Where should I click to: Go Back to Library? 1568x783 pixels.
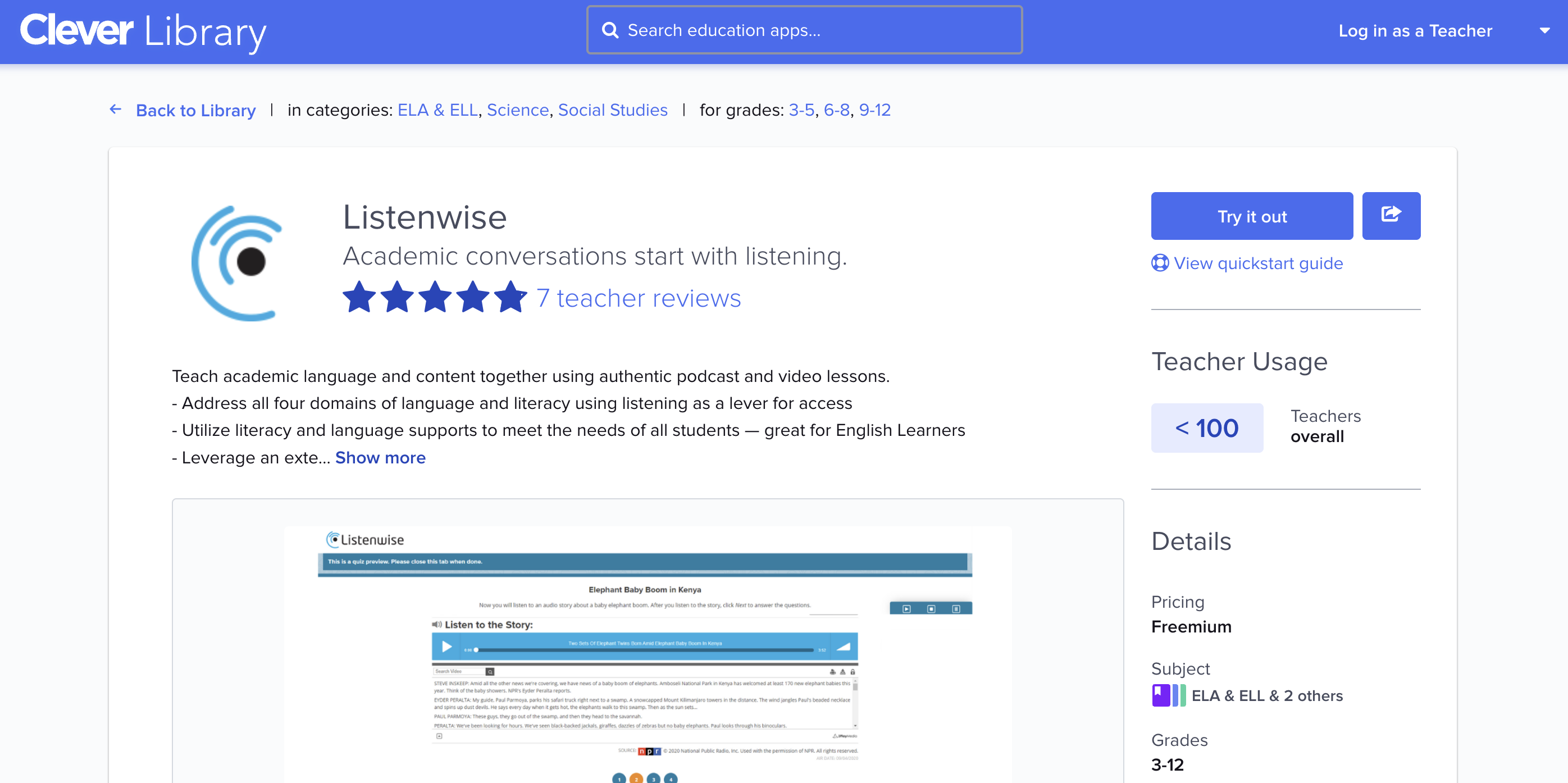tap(195, 110)
